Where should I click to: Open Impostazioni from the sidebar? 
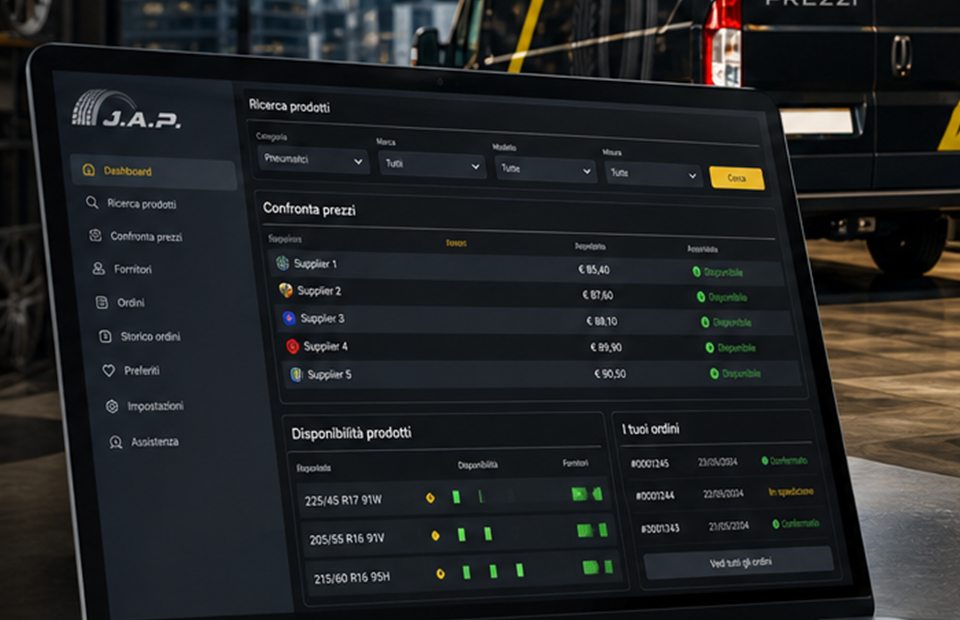(x=155, y=406)
